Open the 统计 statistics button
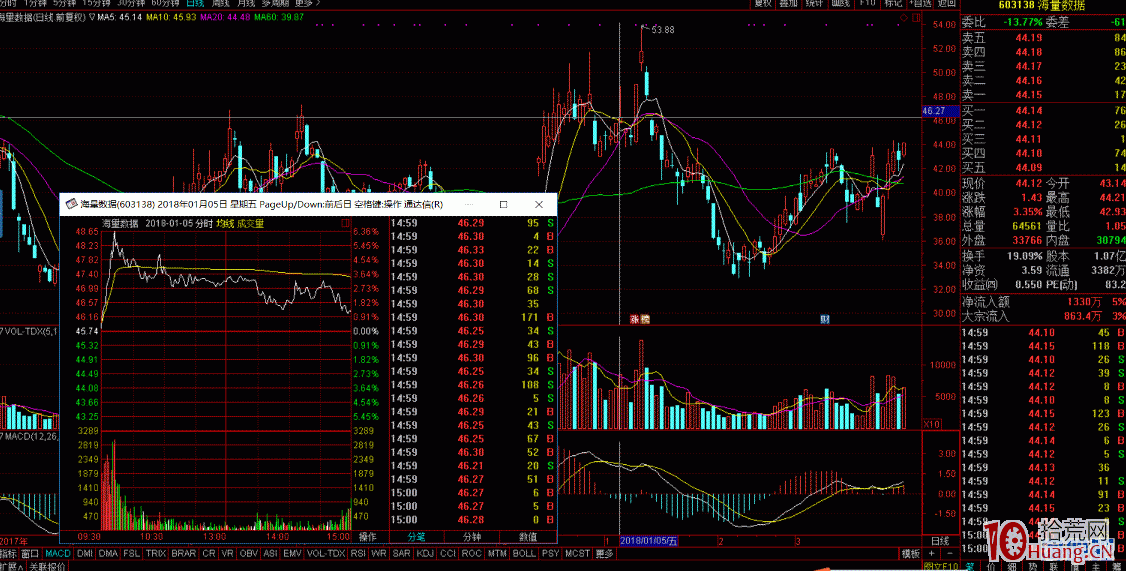Viewport: 1126px width, 571px height. coord(814,4)
